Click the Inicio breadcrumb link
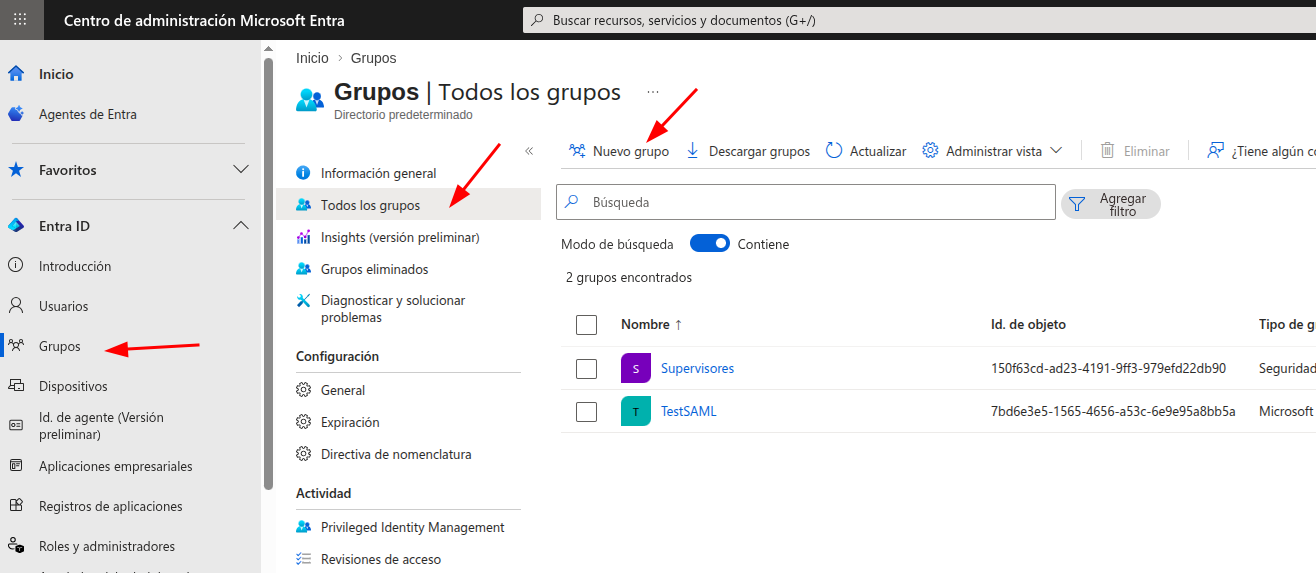 pos(312,58)
